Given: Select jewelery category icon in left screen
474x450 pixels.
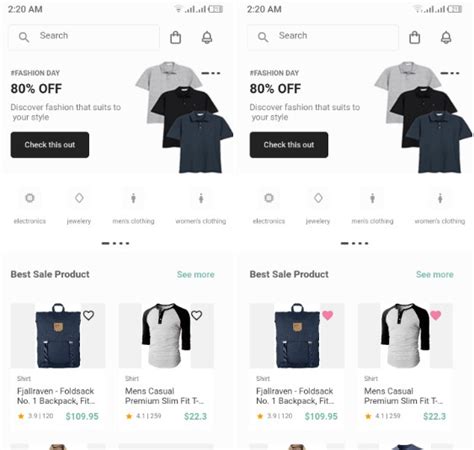Looking at the screenshot, I should [x=79, y=198].
